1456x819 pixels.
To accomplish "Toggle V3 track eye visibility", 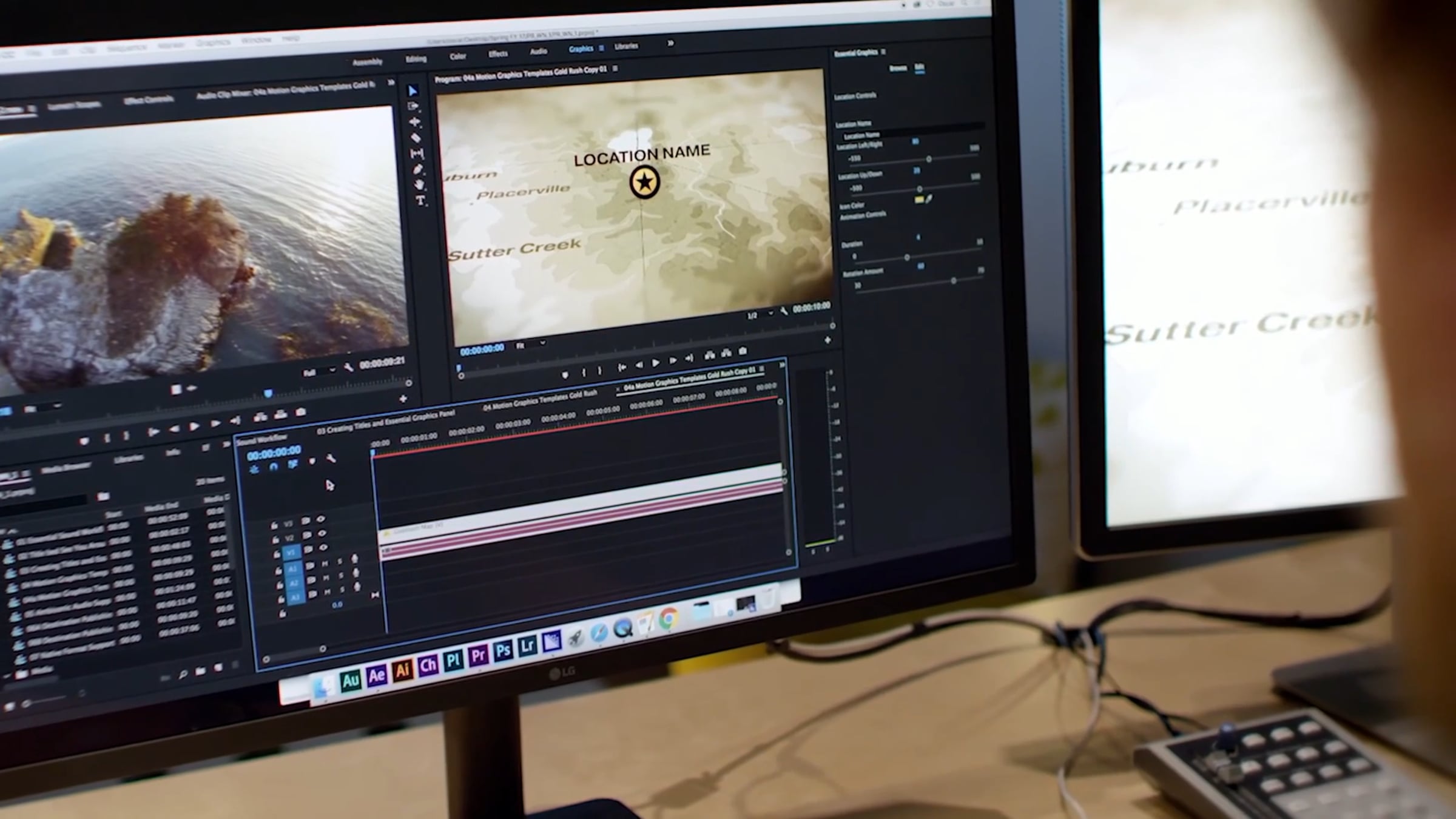I will point(321,520).
